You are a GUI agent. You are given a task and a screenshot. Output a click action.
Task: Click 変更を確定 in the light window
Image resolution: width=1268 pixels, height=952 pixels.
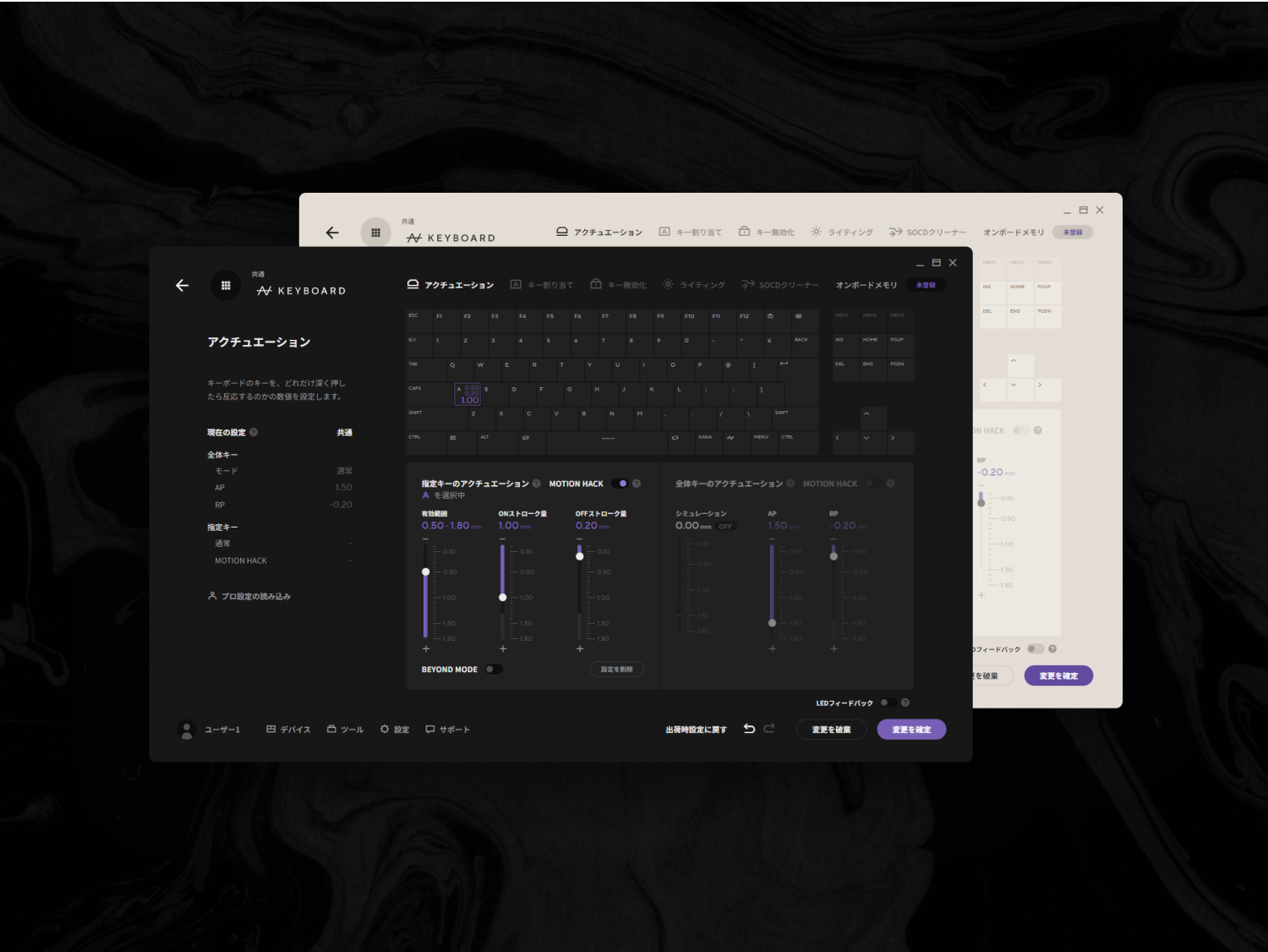point(1058,676)
